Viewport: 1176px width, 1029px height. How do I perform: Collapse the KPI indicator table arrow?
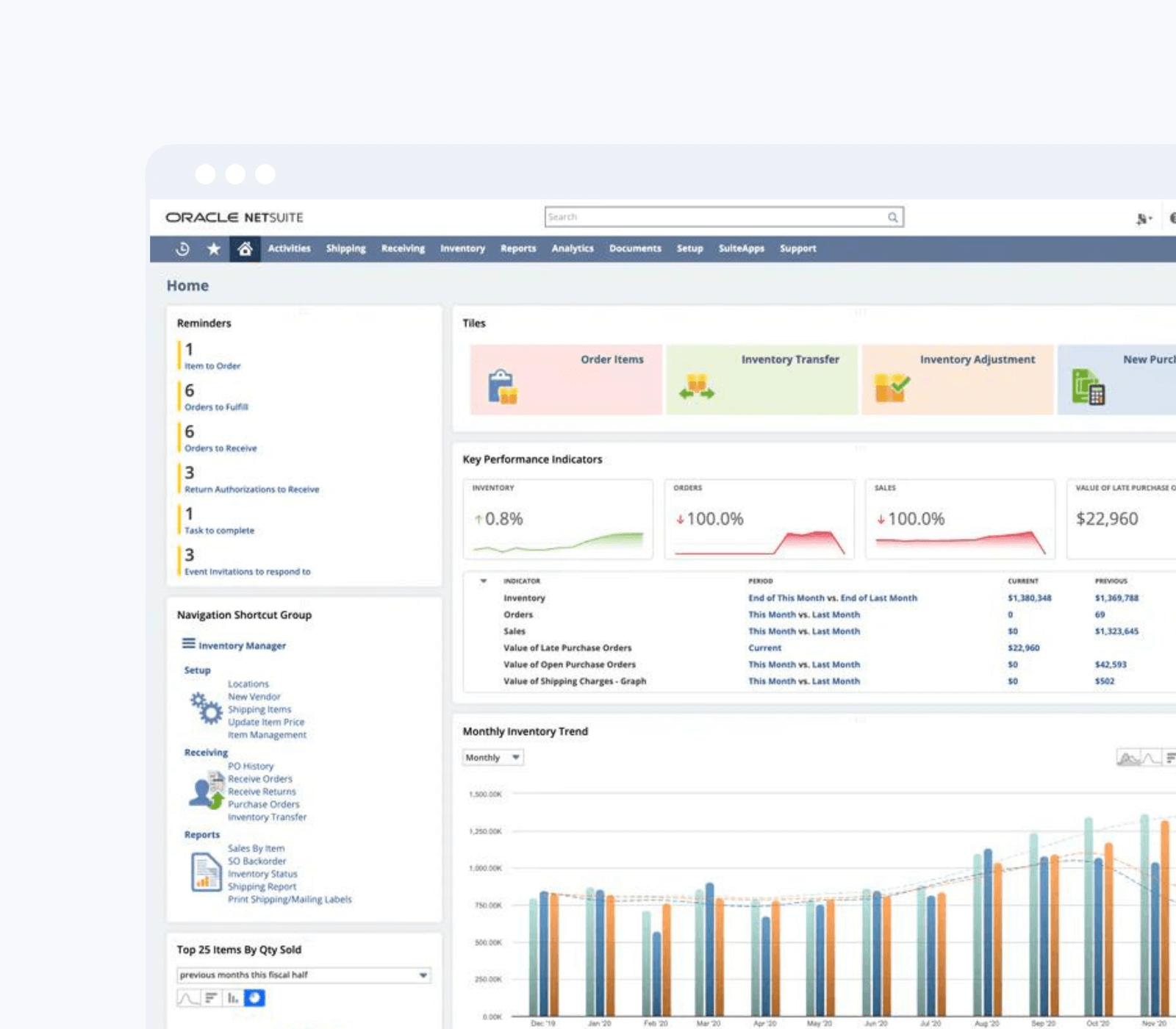coord(483,581)
